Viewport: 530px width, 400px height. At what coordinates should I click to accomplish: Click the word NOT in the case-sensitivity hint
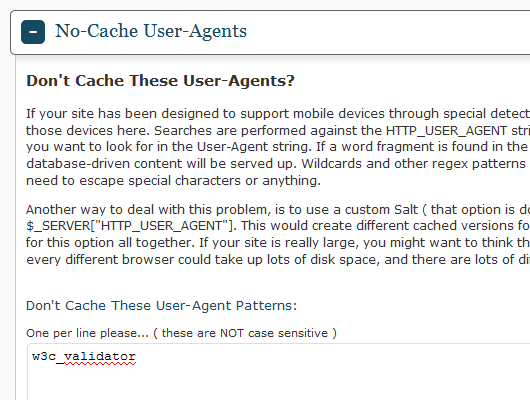[232, 333]
